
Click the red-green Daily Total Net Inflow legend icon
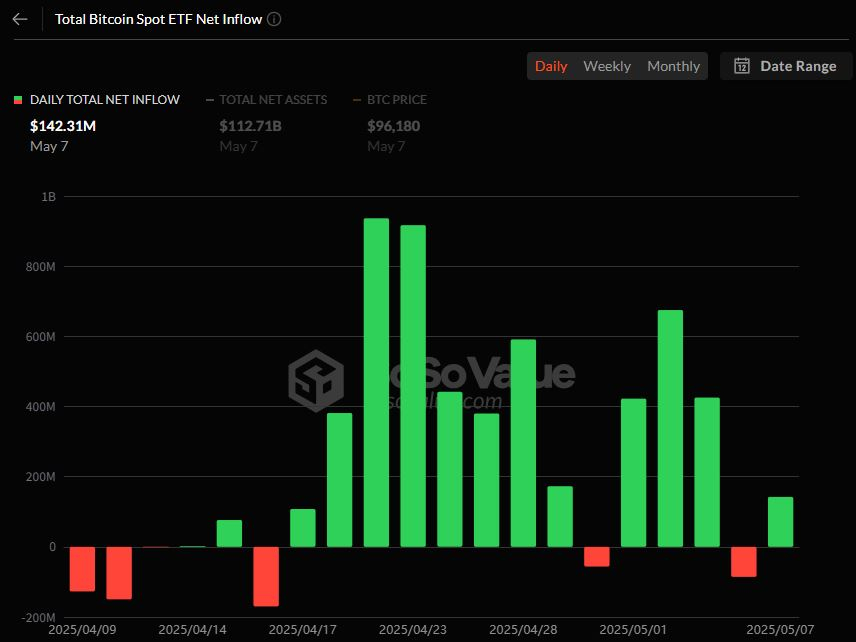tap(18, 100)
